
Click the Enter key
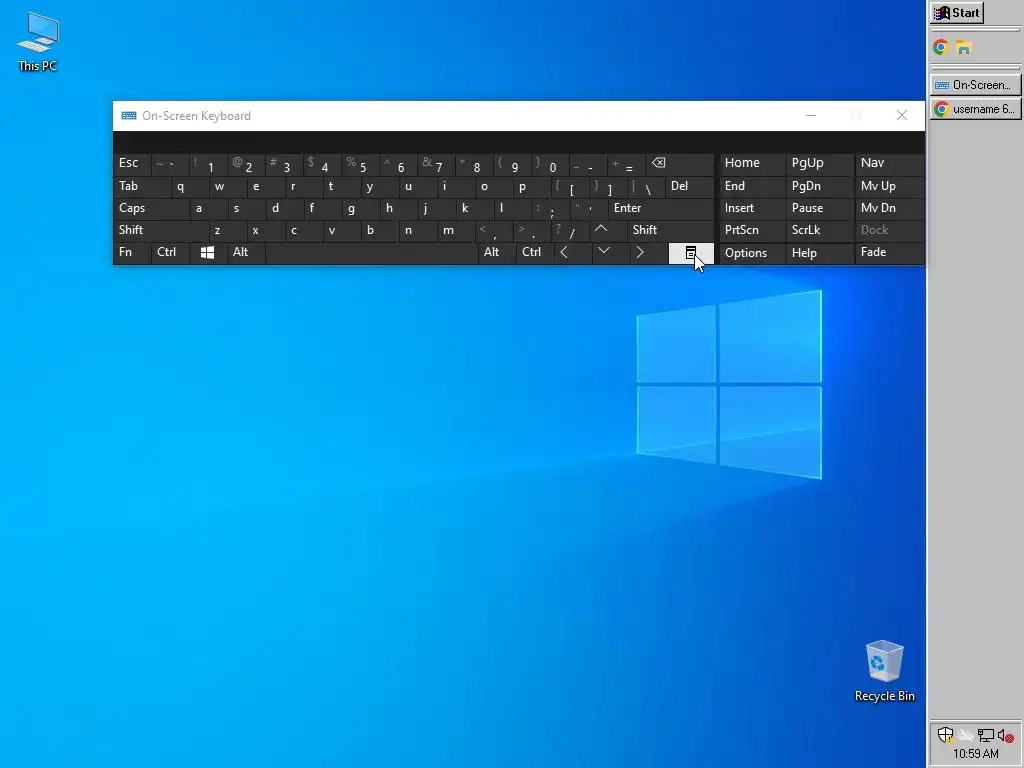coord(662,208)
